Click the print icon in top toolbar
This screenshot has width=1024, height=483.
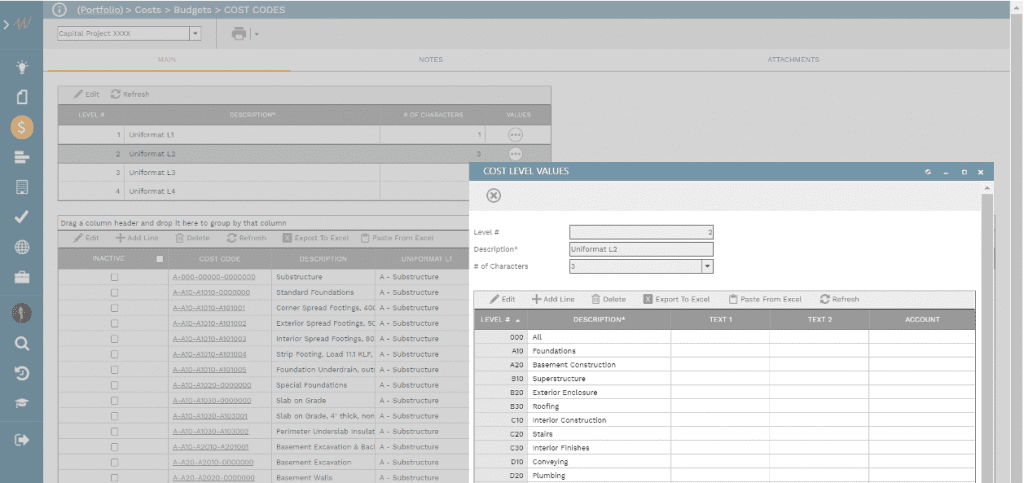point(238,34)
